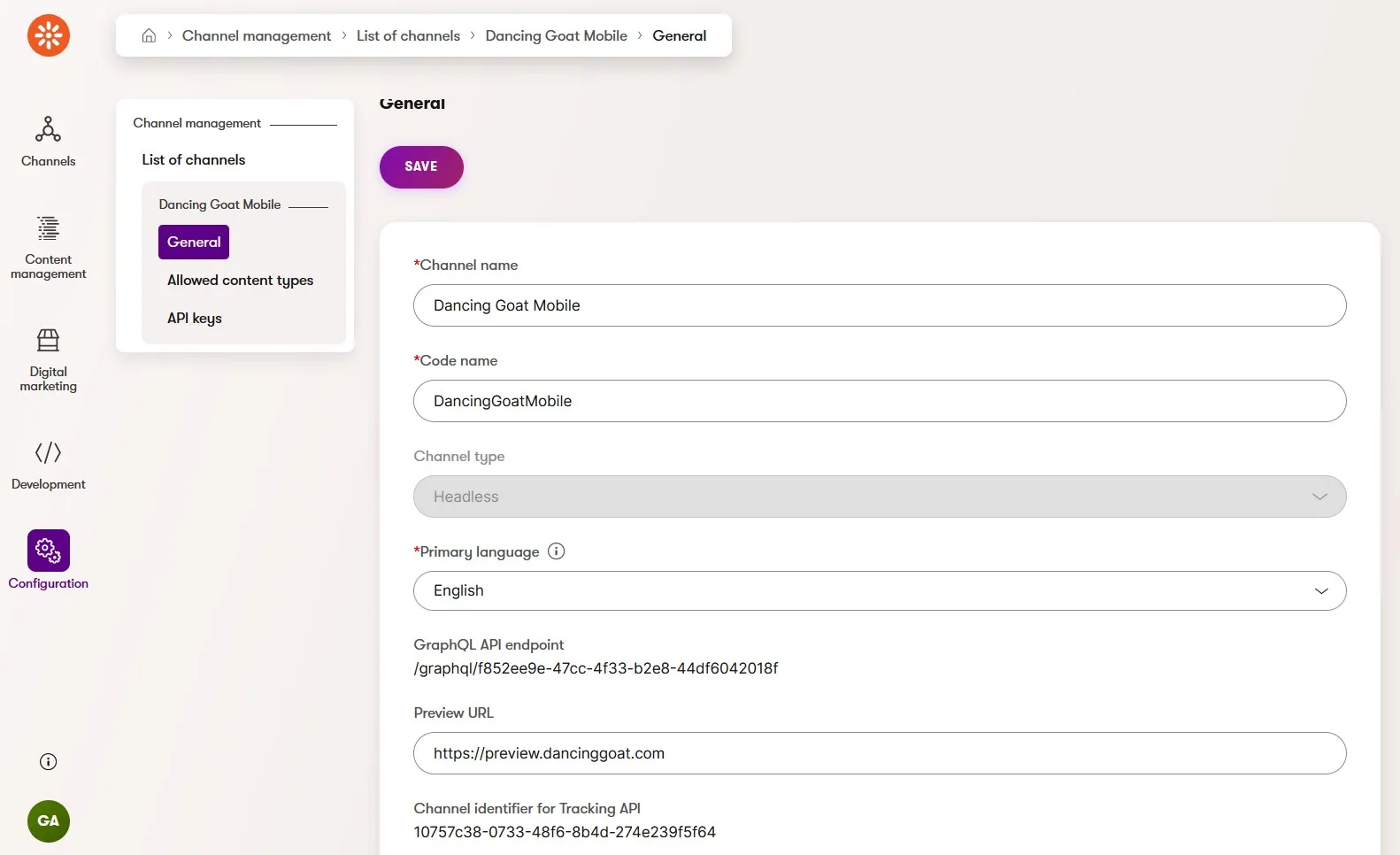Viewport: 1400px width, 855px height.
Task: Click the SAVE button
Action: pyautogui.click(x=421, y=167)
